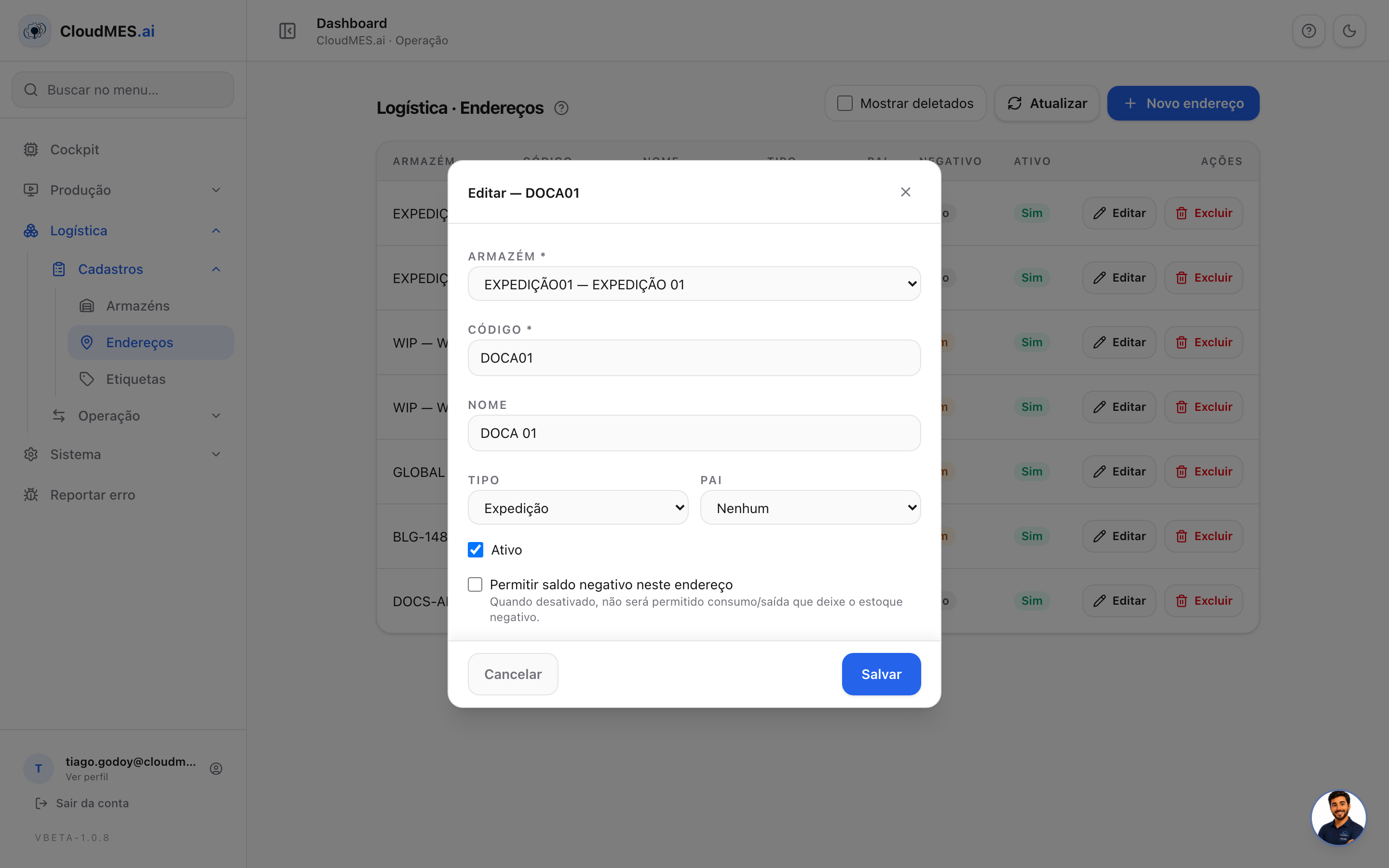The image size is (1389, 868).
Task: Click the T user avatar
Action: pyautogui.click(x=39, y=769)
